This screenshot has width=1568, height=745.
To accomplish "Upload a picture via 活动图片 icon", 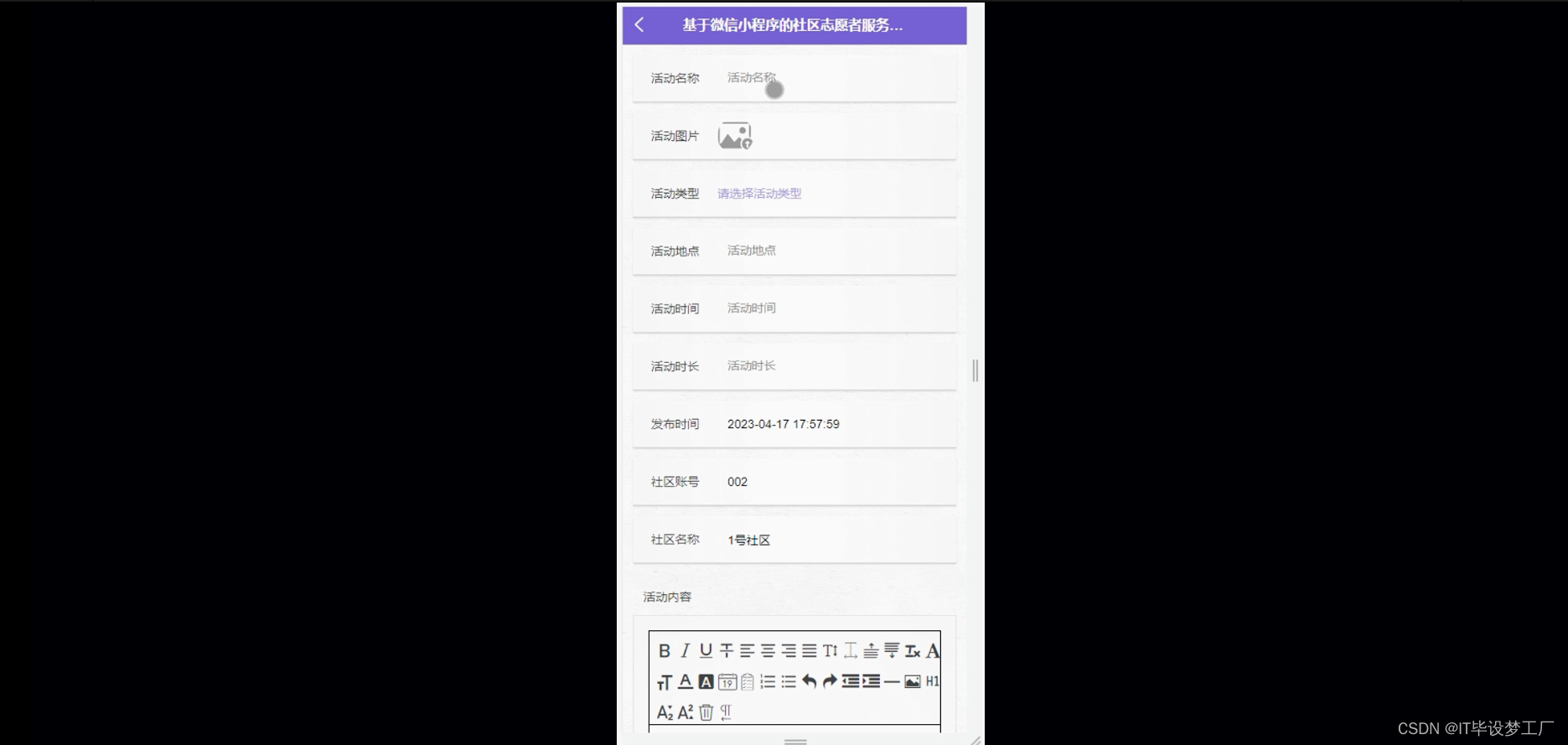I will [x=735, y=136].
